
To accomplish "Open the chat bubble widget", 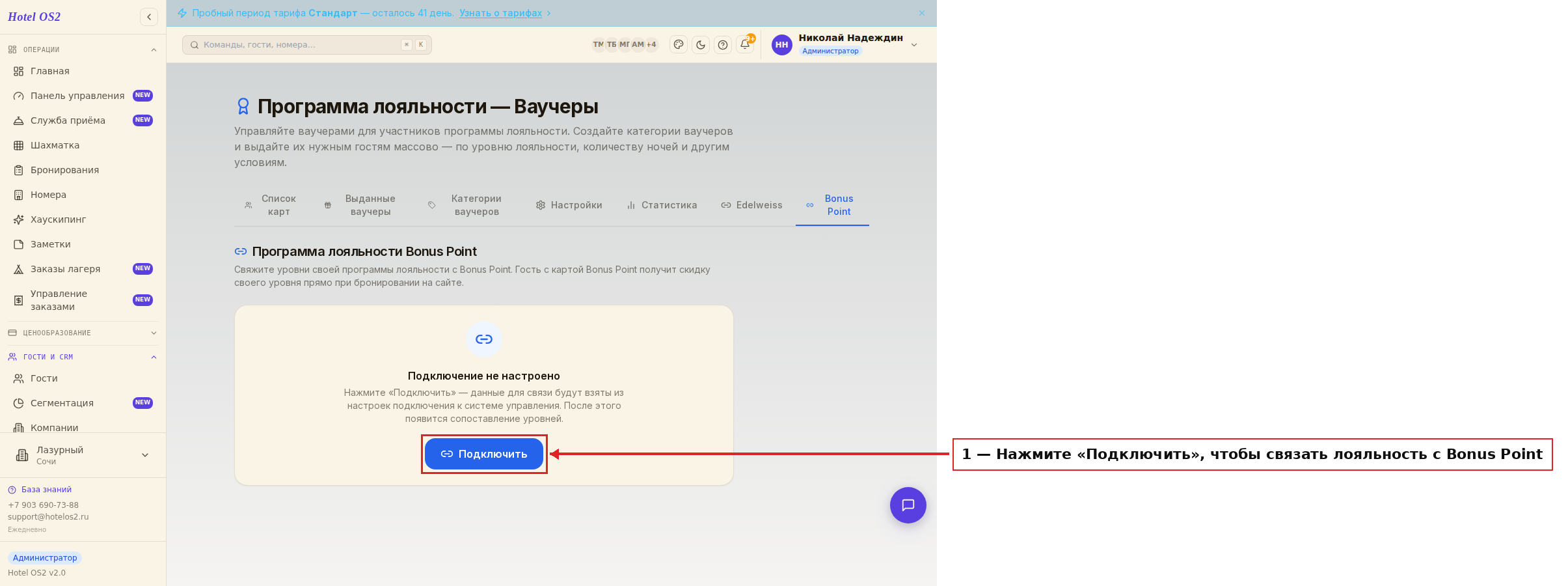I will [x=908, y=505].
